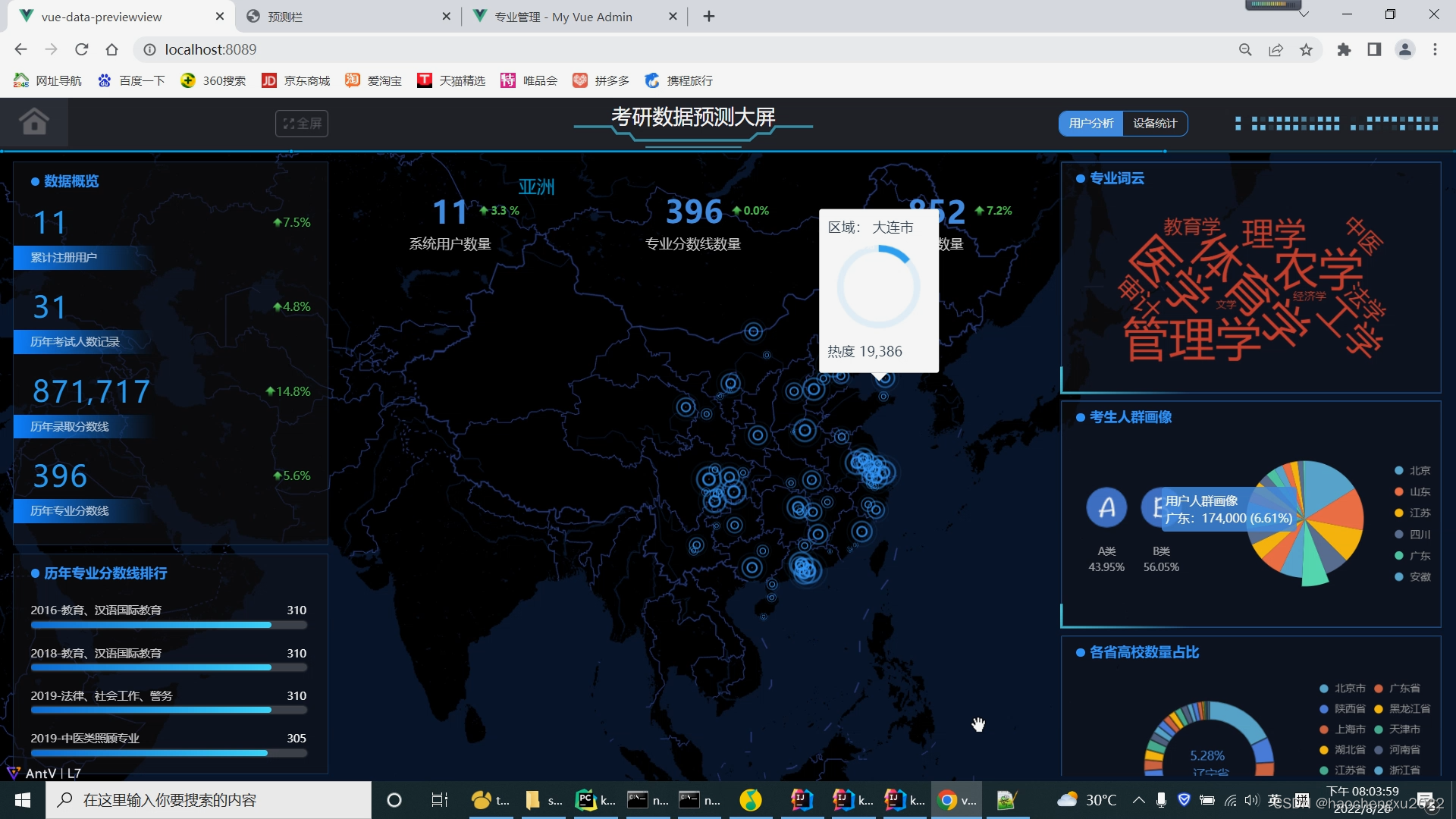Select the 用户分析 tab
Viewport: 1456px width, 819px height.
pos(1091,124)
